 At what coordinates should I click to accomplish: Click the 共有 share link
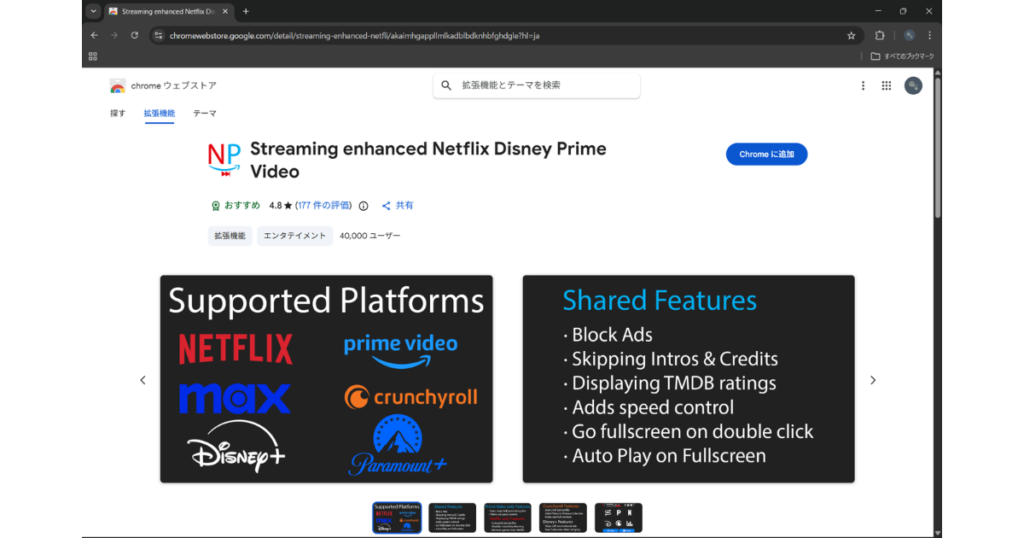pyautogui.click(x=398, y=206)
